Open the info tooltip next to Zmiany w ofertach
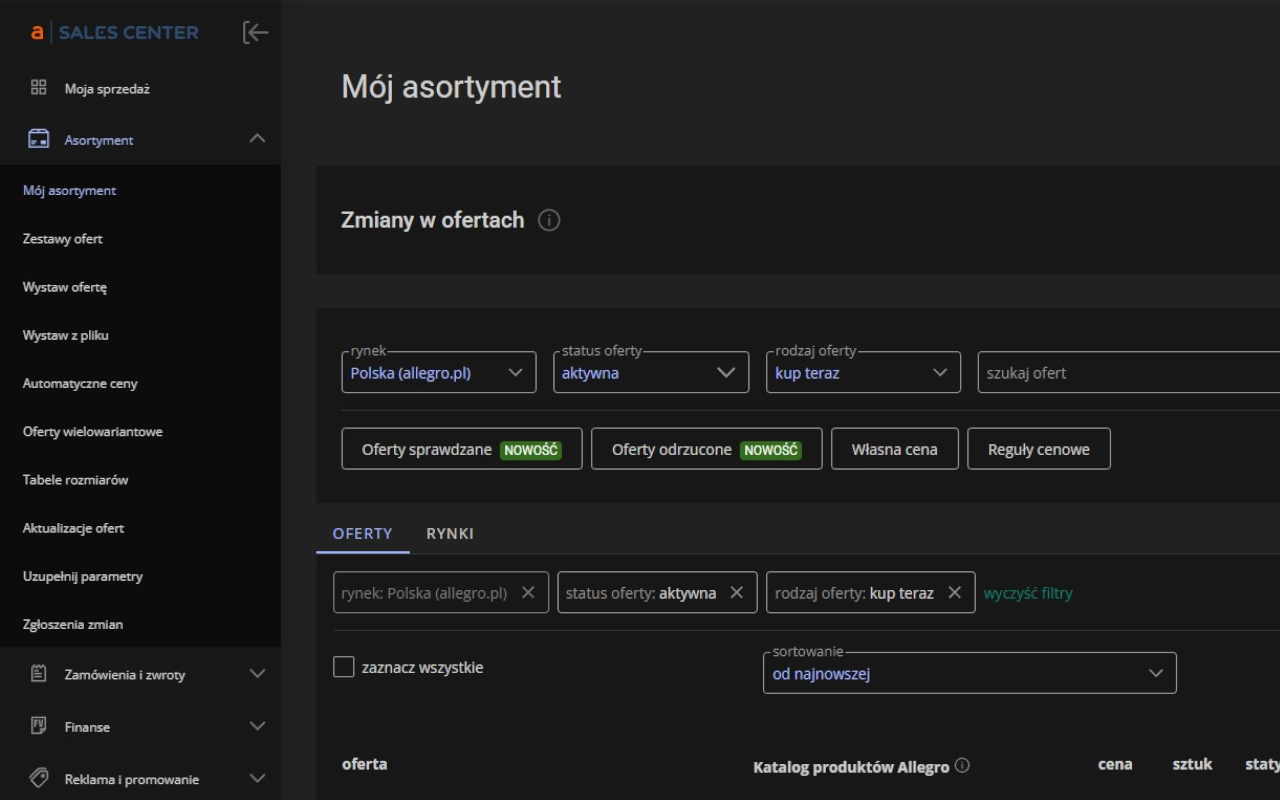1280x800 pixels. pos(548,220)
